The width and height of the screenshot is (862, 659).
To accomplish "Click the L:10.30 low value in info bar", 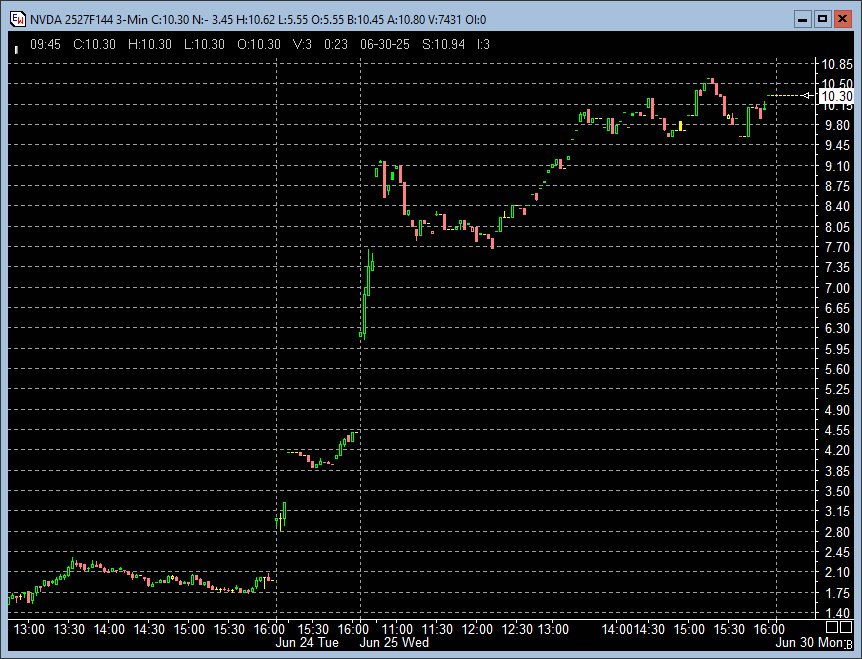I will 204,45.
